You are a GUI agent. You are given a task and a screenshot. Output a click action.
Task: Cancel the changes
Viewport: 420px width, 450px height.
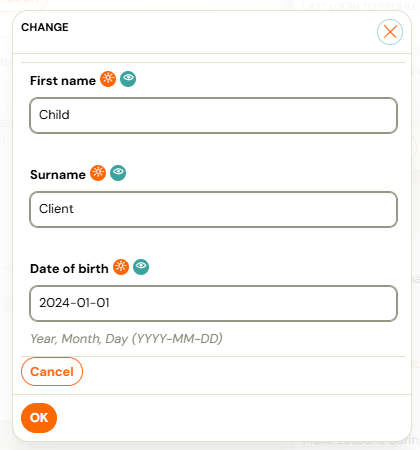tap(52, 371)
